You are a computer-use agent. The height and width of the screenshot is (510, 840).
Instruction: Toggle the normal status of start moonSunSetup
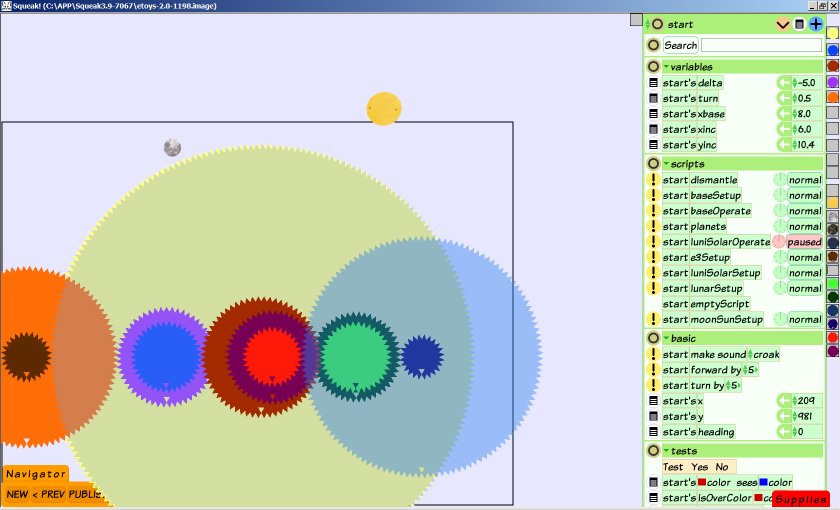[804, 320]
